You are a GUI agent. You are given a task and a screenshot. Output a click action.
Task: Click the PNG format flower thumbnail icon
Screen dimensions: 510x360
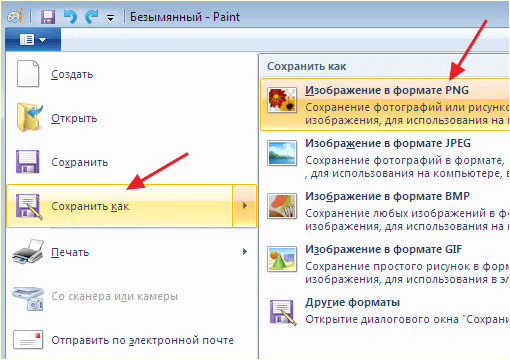282,100
